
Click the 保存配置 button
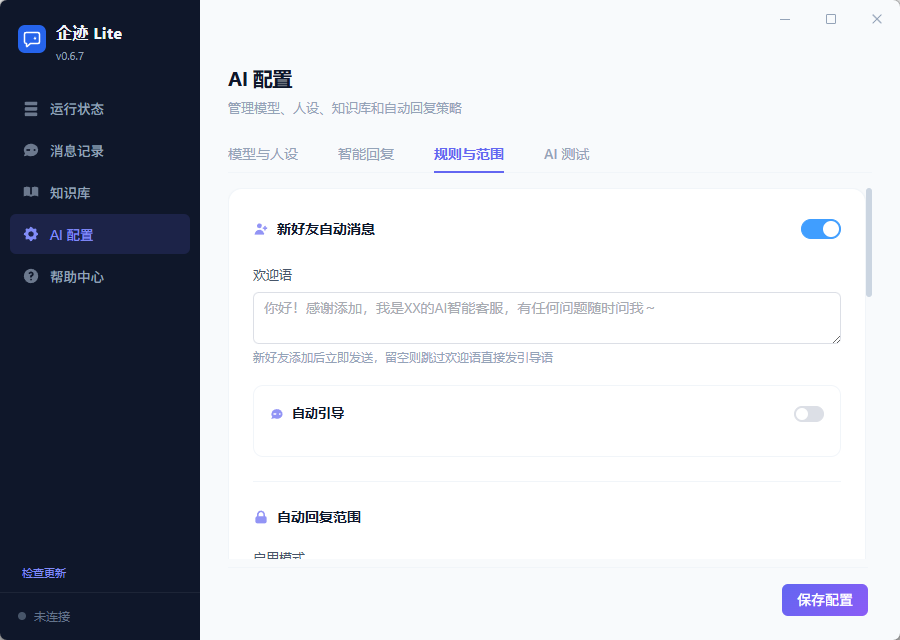pos(824,600)
